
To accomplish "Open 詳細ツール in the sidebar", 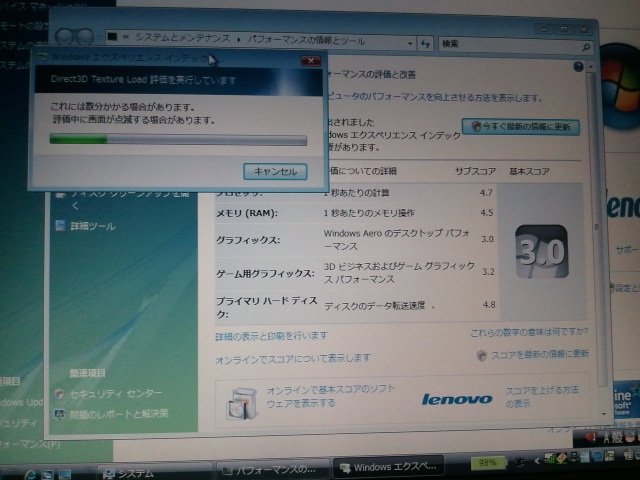I will coord(92,226).
